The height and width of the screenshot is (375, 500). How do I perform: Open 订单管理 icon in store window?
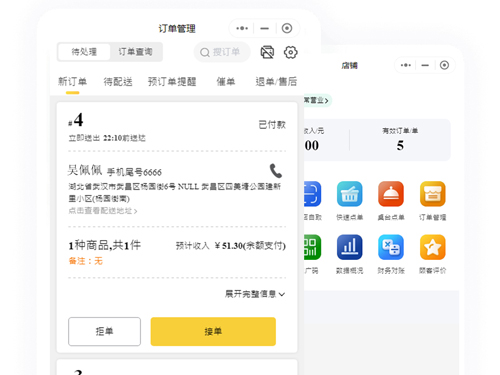click(432, 194)
